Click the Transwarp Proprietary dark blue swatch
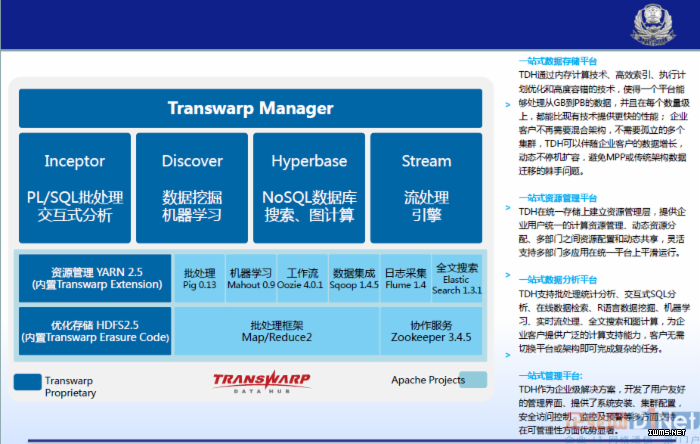Screen dimensions: 700x444 click(x=28, y=382)
